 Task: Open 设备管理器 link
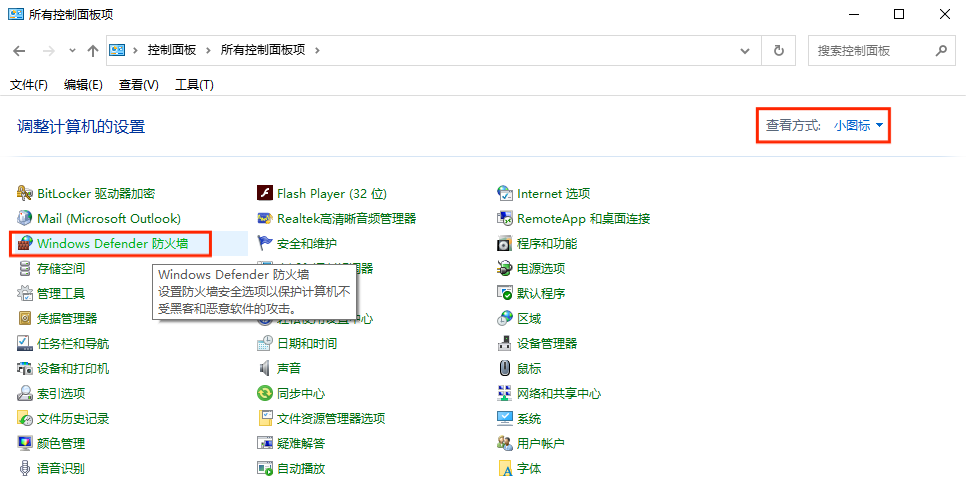(547, 343)
